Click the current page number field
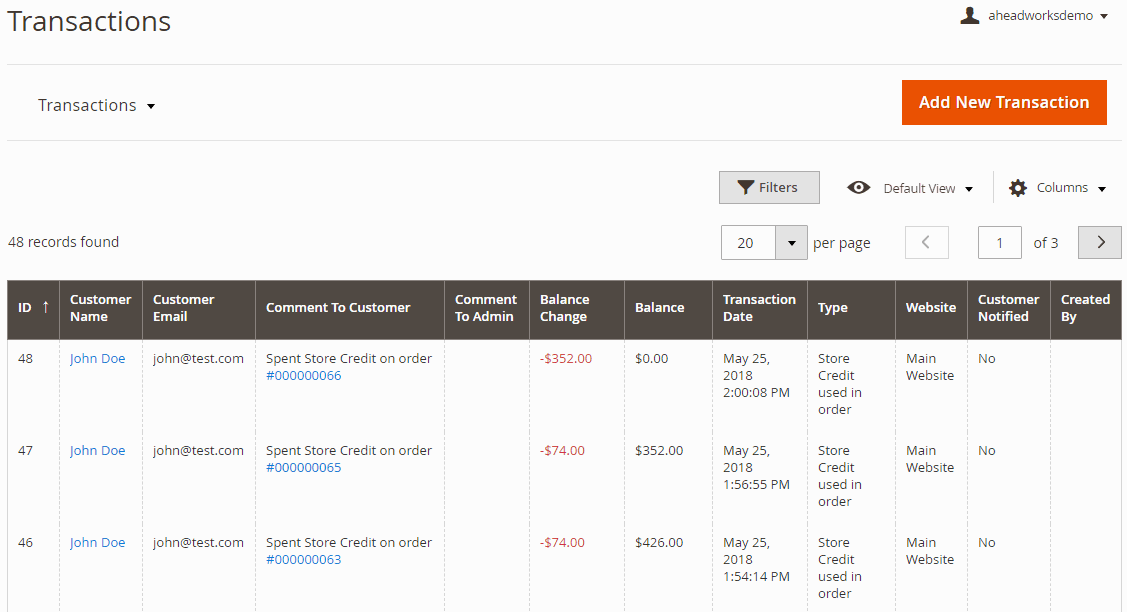This screenshot has width=1127, height=612. click(x=999, y=242)
